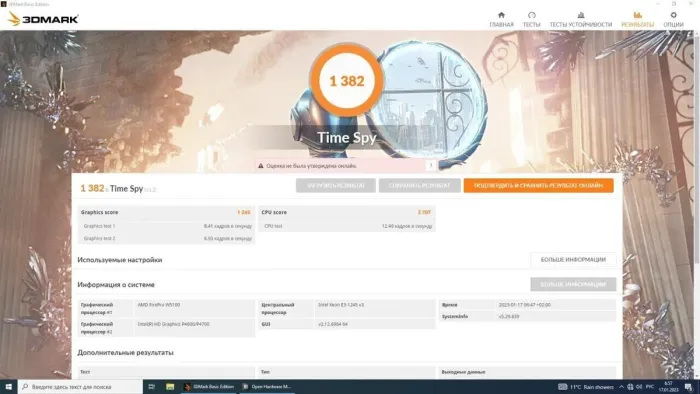Click the 3DMark logo

(43, 19)
